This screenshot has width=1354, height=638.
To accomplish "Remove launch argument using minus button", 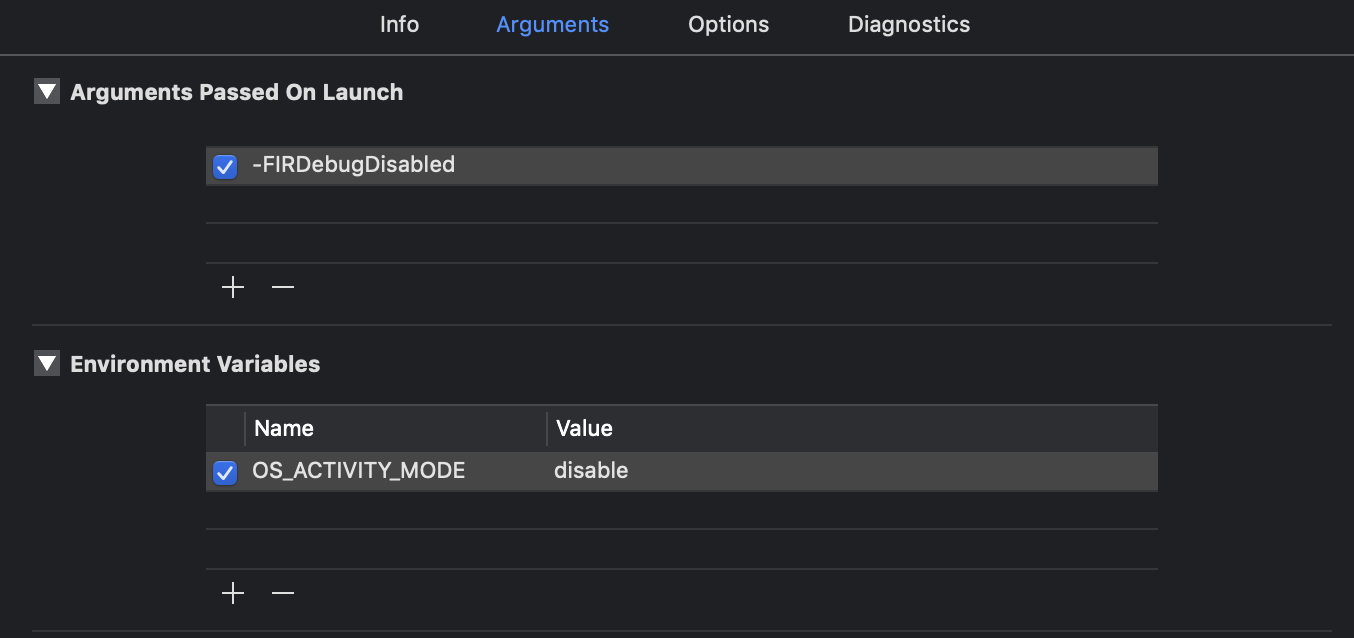I will pos(283,288).
